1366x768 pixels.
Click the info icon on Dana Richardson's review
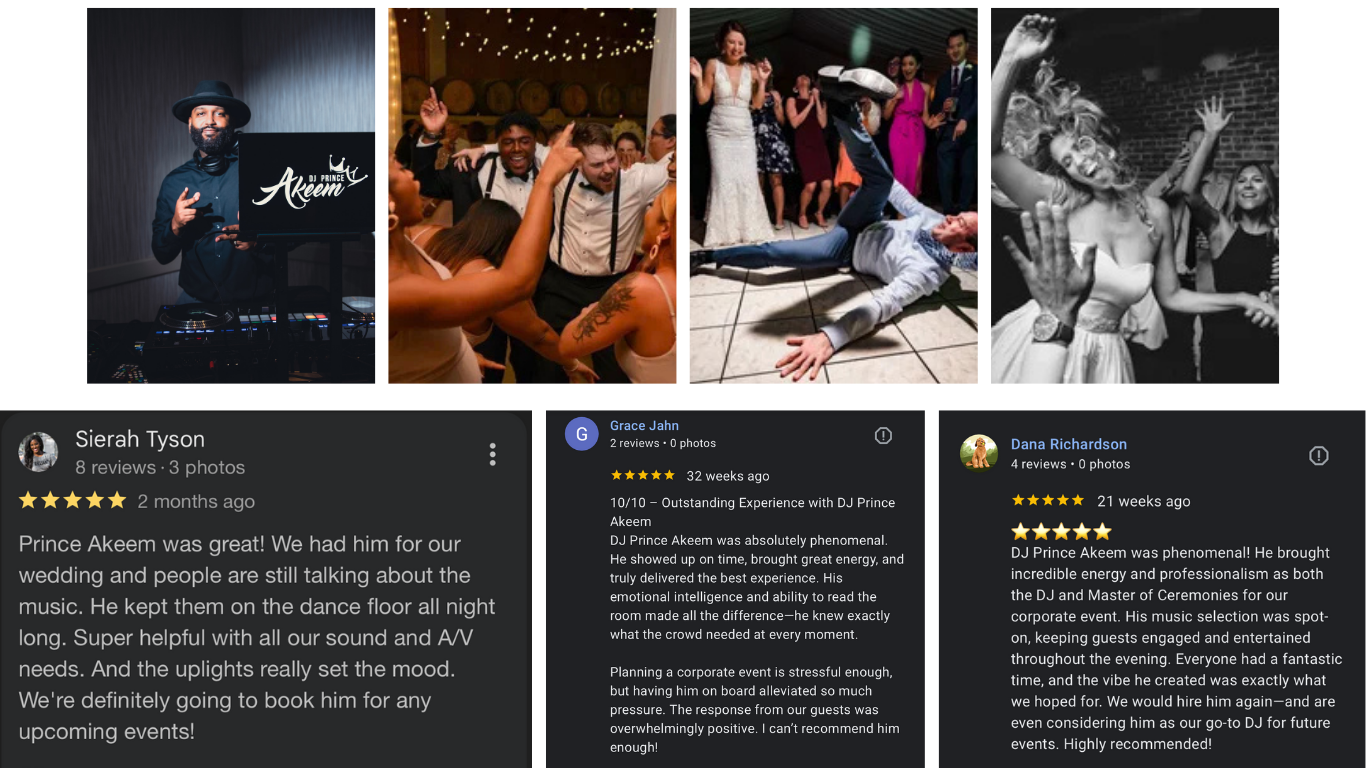(1319, 456)
